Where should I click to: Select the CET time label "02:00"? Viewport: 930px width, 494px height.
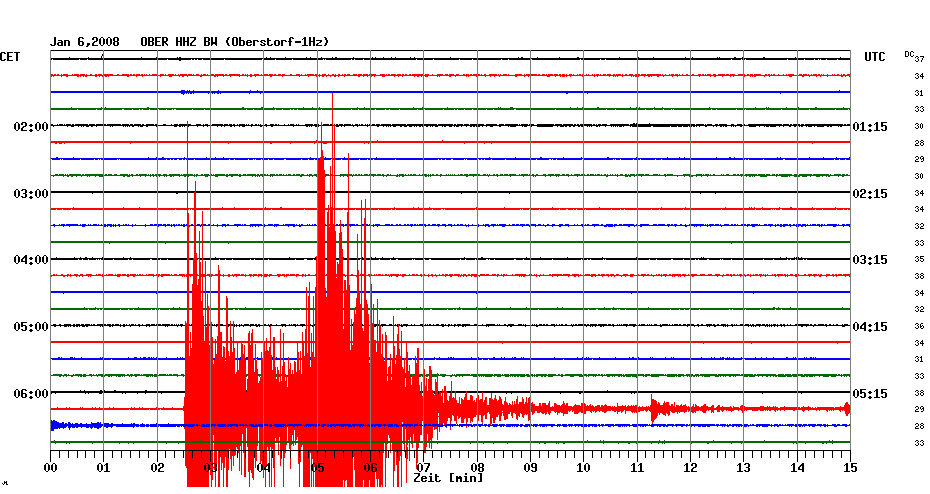(31, 127)
